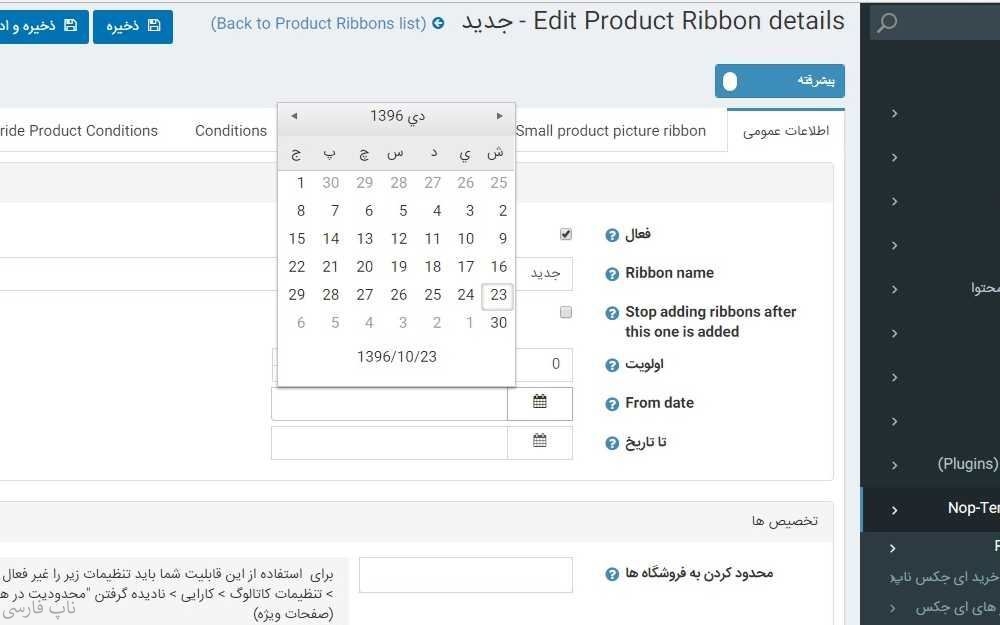Click help icon beside اولویت label
Viewport: 1000px width, 625px height.
click(612, 365)
